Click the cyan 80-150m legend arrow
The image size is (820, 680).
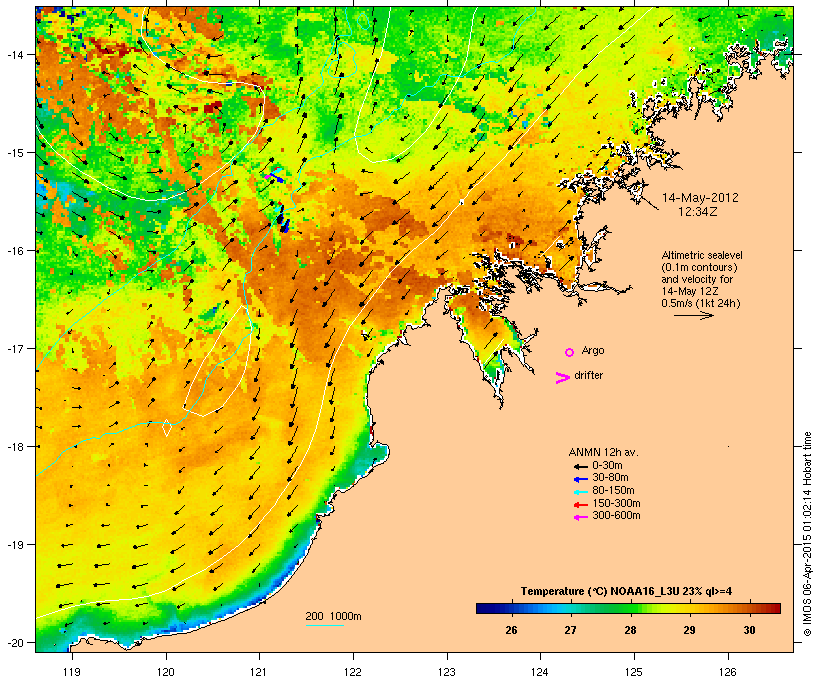580,492
